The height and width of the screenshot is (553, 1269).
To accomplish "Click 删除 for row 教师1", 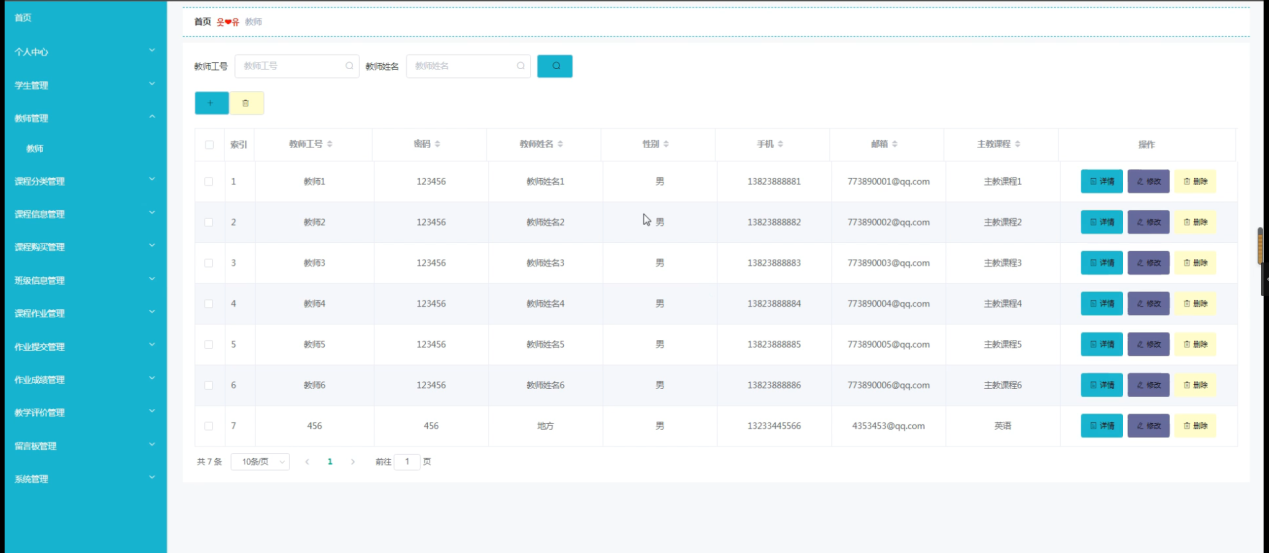I will point(1195,181).
